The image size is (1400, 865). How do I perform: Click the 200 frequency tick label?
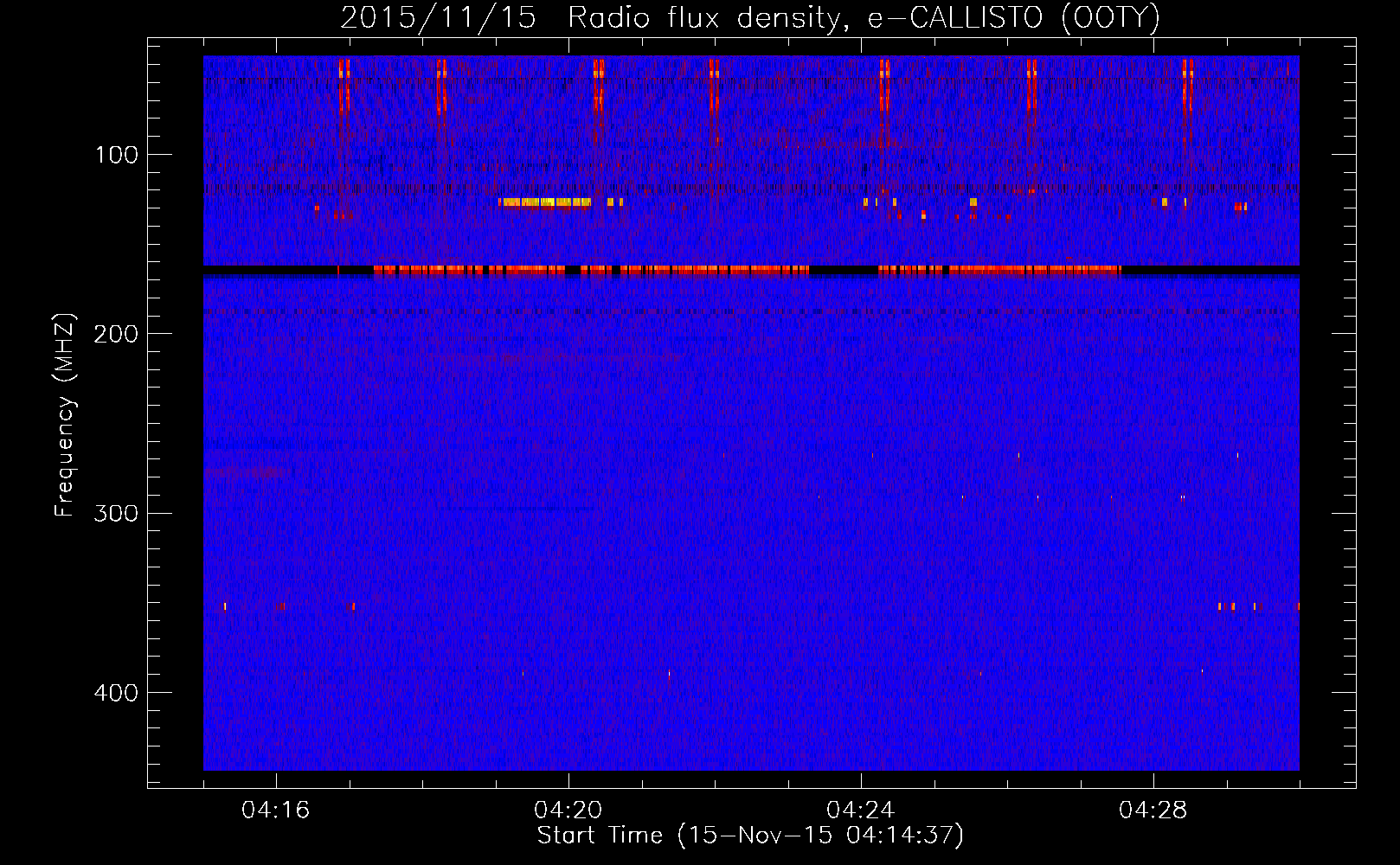[116, 334]
